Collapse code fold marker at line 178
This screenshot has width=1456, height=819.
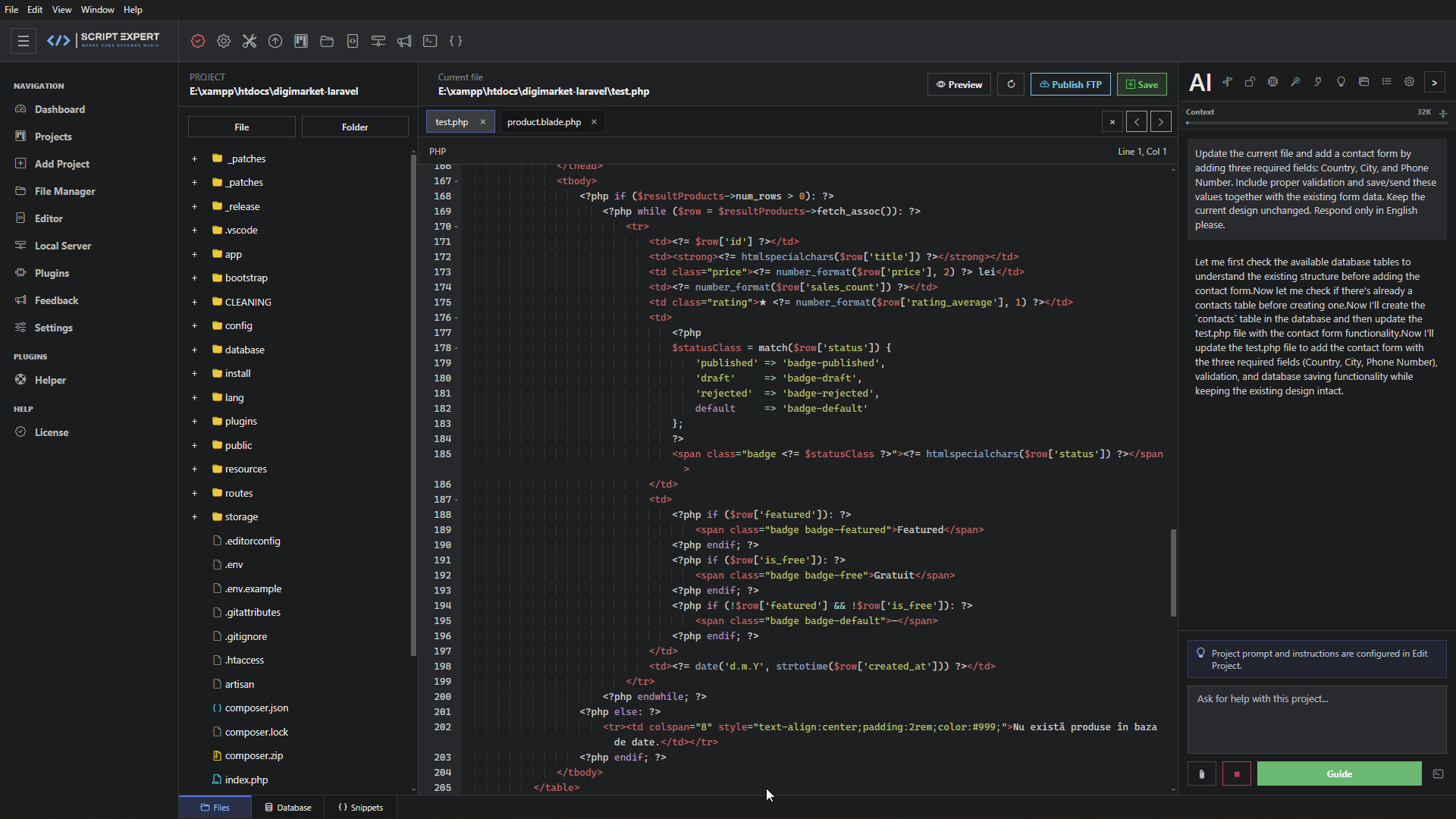456,348
